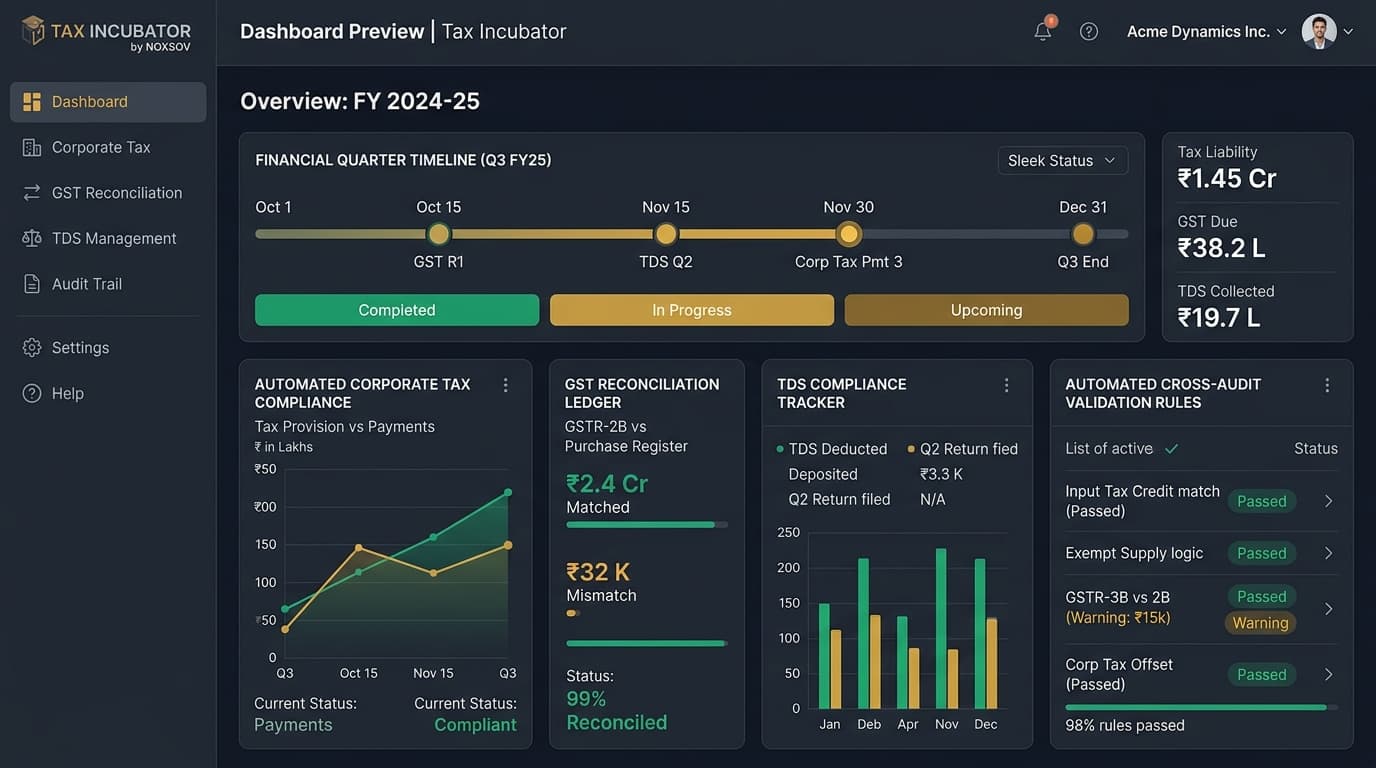Select the Corp Tax Pmt 3 timeline marker
The width and height of the screenshot is (1376, 768).
(x=849, y=234)
